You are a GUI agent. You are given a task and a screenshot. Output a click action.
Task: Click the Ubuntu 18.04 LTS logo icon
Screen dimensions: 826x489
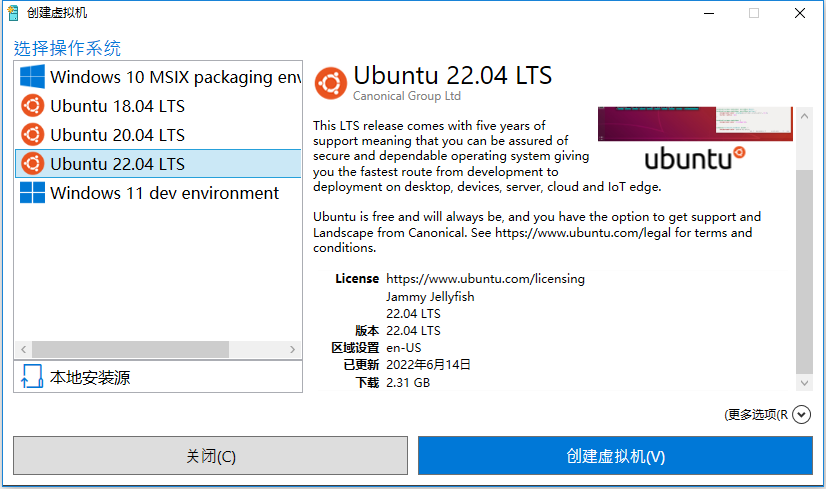[33, 106]
